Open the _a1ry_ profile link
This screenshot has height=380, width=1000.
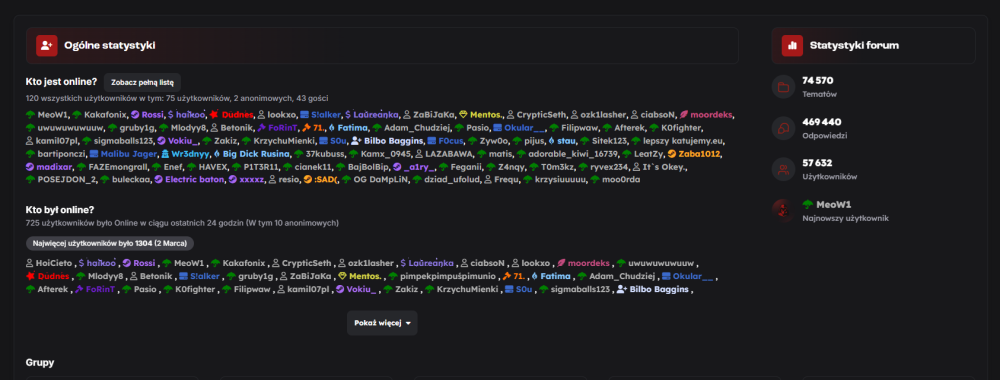point(420,167)
